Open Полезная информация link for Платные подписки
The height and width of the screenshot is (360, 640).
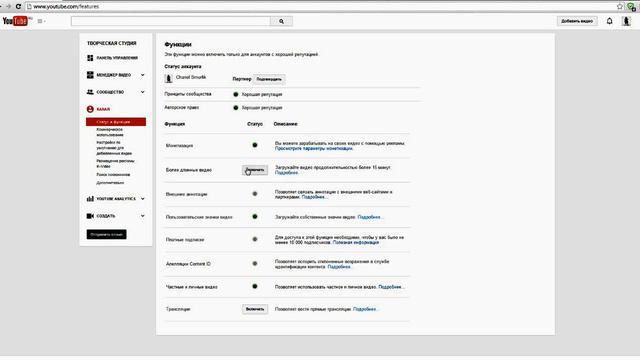point(356,242)
